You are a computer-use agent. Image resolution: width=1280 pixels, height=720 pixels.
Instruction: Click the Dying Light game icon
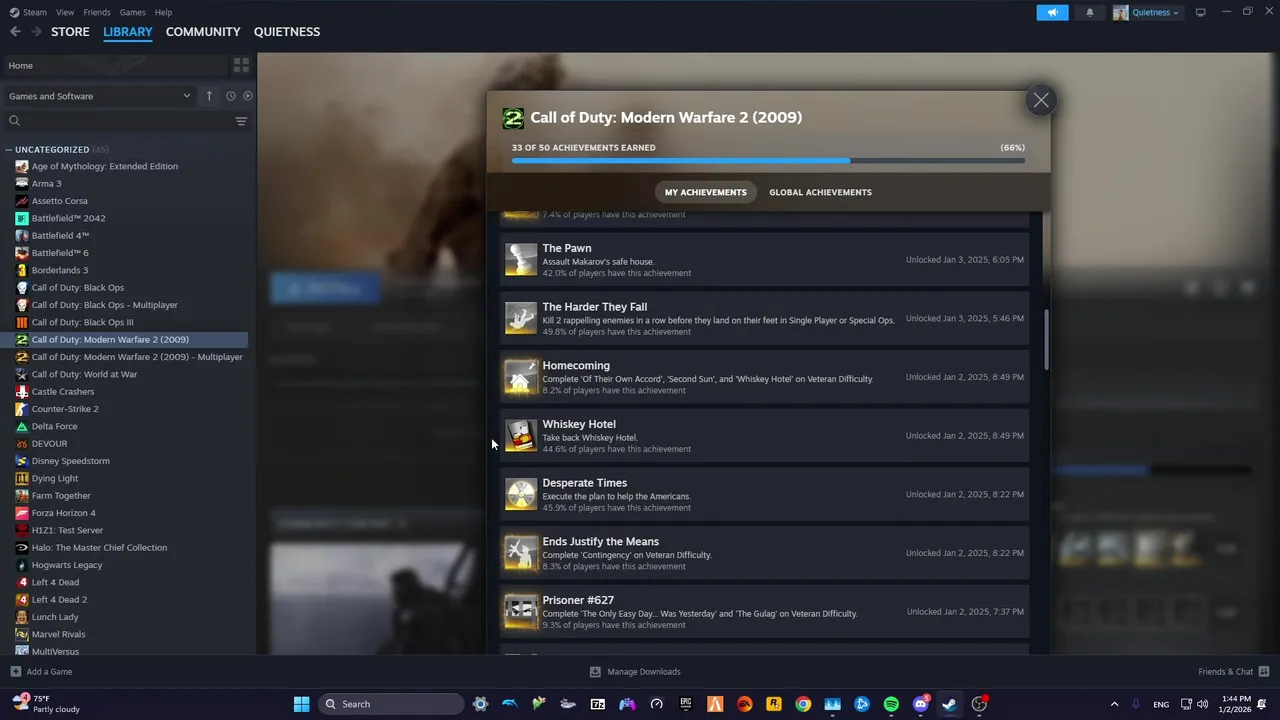(22, 478)
